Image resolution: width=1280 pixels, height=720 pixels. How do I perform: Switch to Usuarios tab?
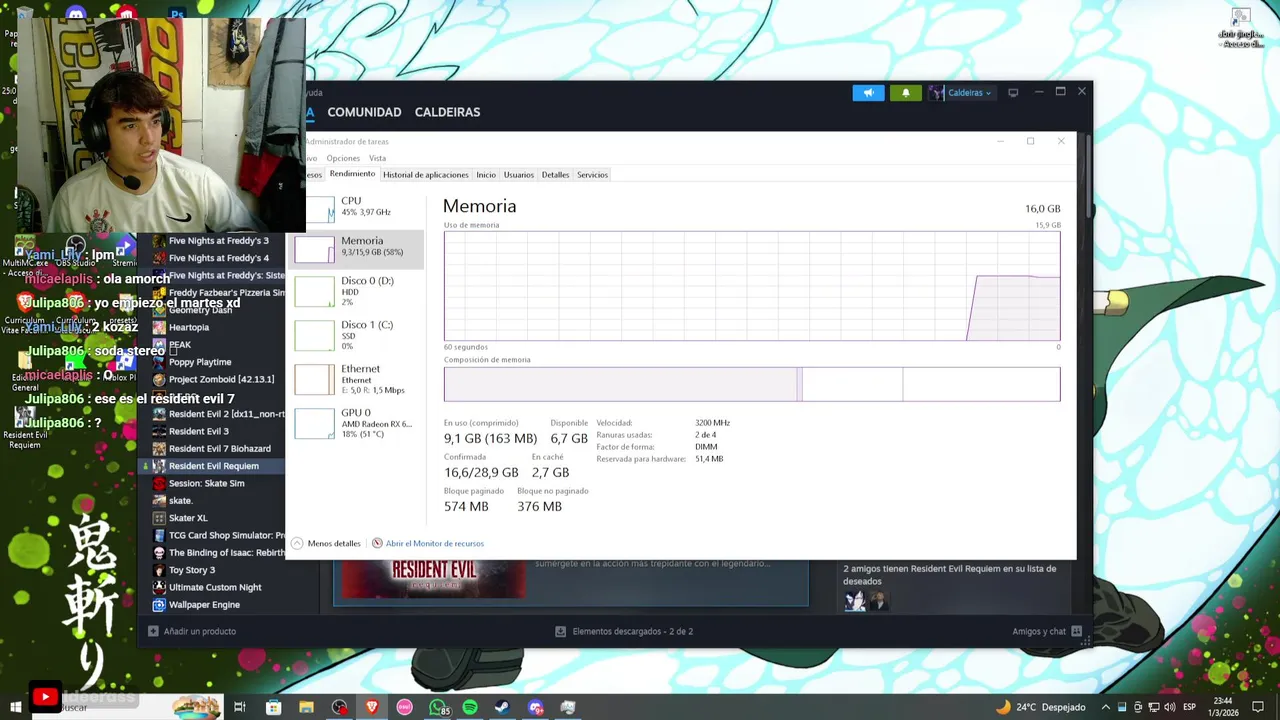[518, 175]
